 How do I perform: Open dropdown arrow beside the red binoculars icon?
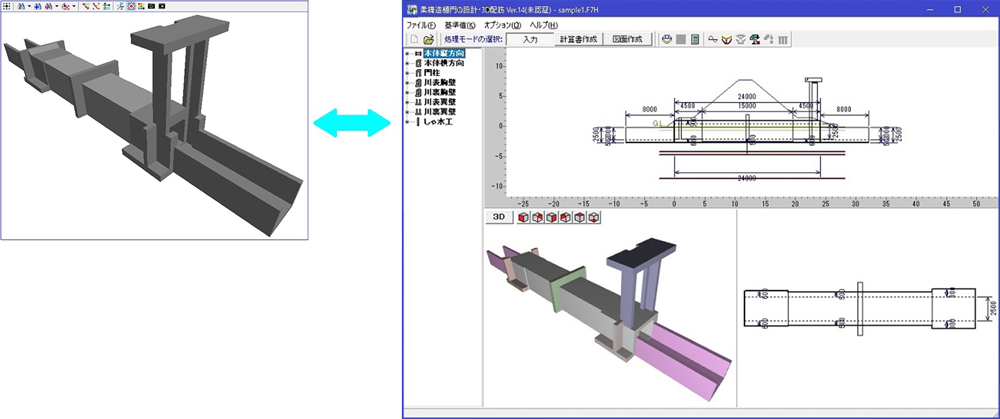pyautogui.click(x=57, y=6)
